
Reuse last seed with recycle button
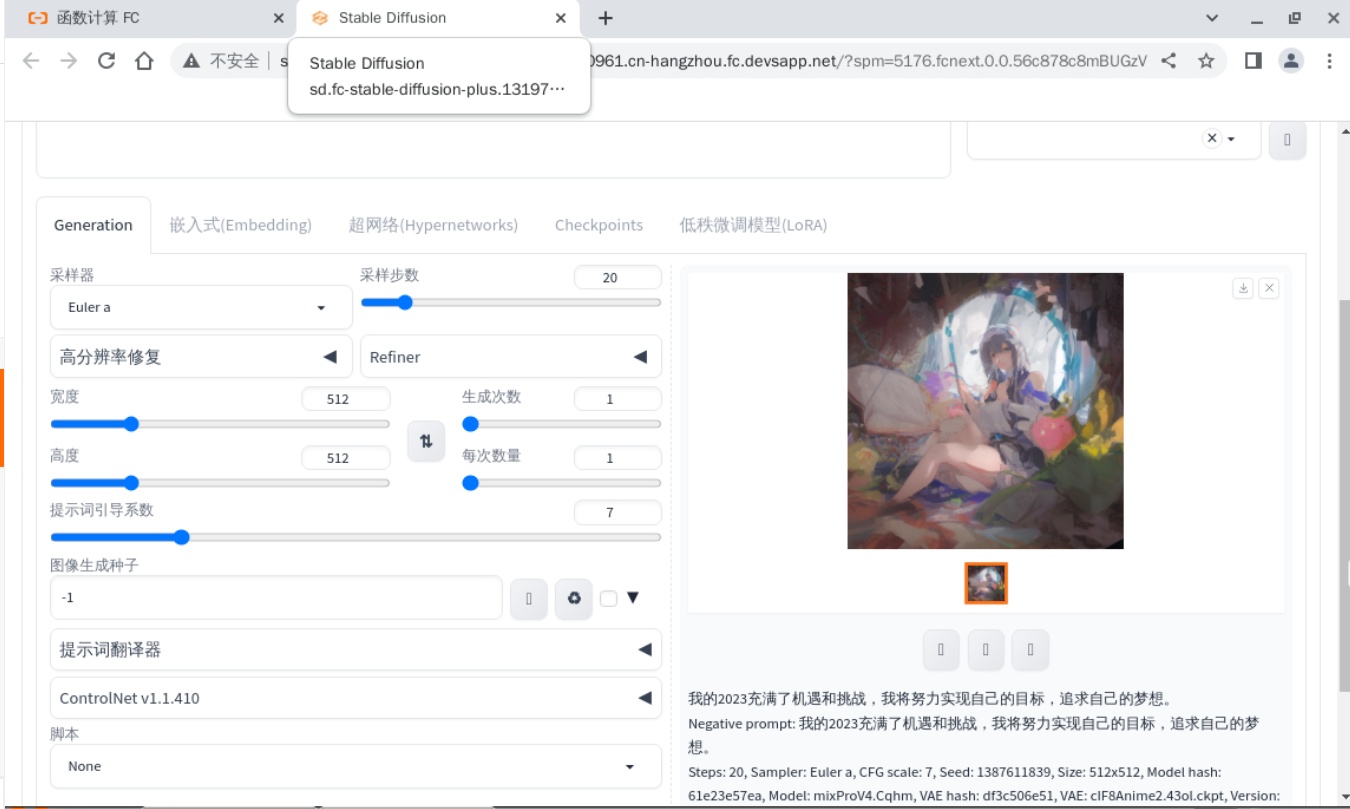pos(574,599)
